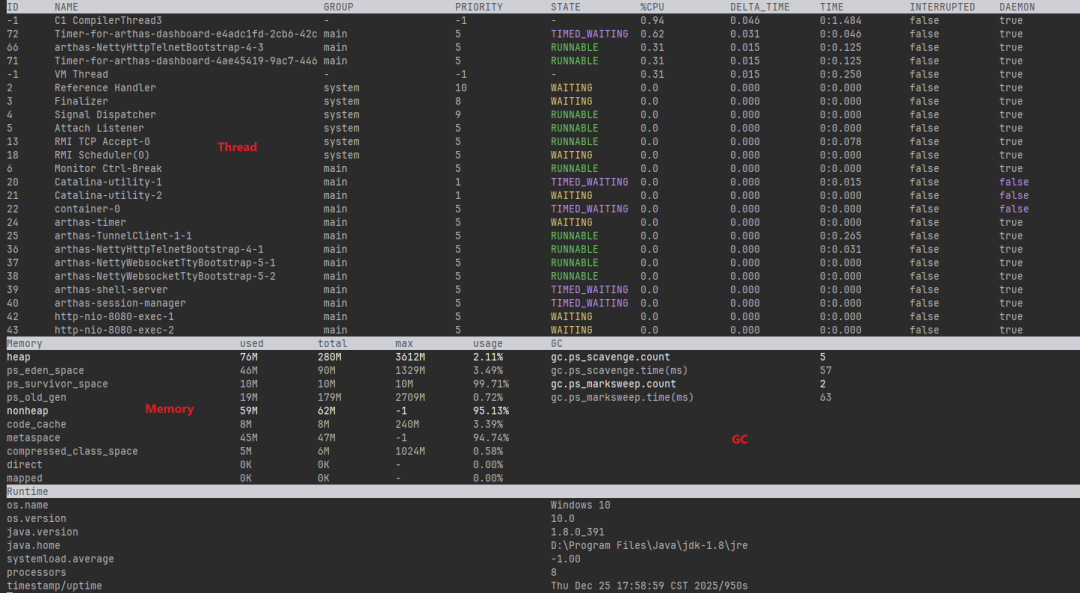Select RMI TCP Accept-0 thread
The height and width of the screenshot is (593, 1080).
(102, 141)
